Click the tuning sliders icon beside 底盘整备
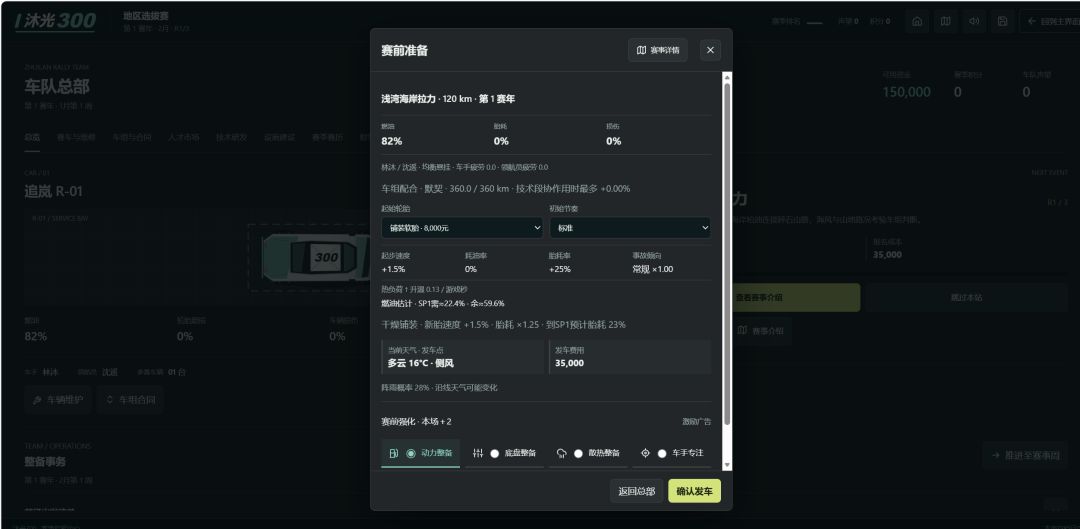This screenshot has height=529, width=1080. point(478,453)
